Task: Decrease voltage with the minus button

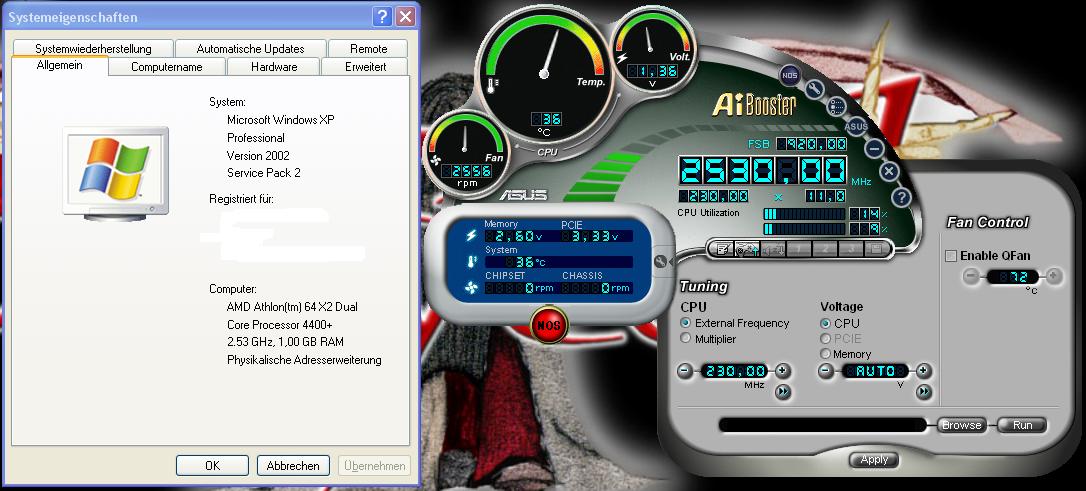Action: tap(826, 371)
